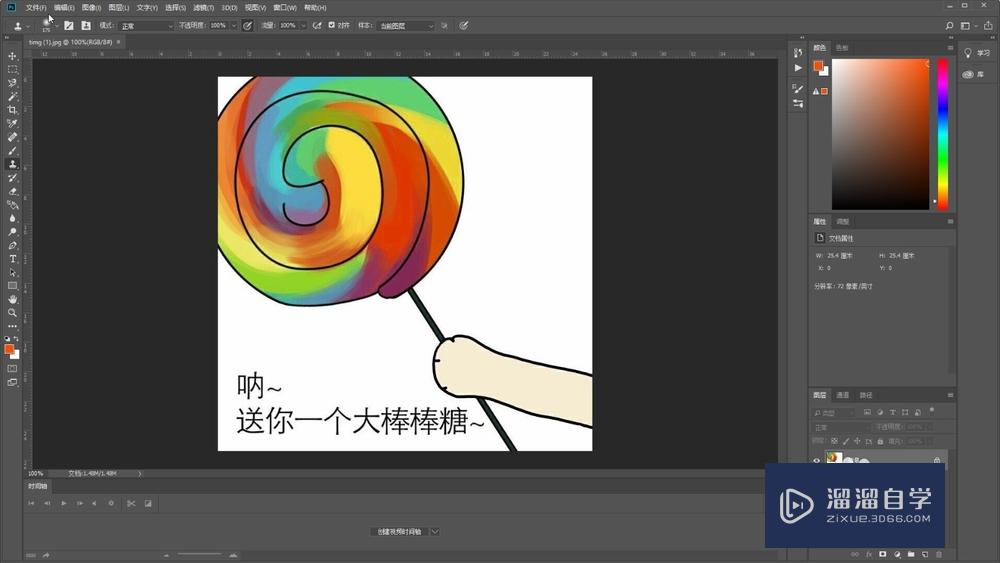Toggle airbrush build-up mode

317,26
